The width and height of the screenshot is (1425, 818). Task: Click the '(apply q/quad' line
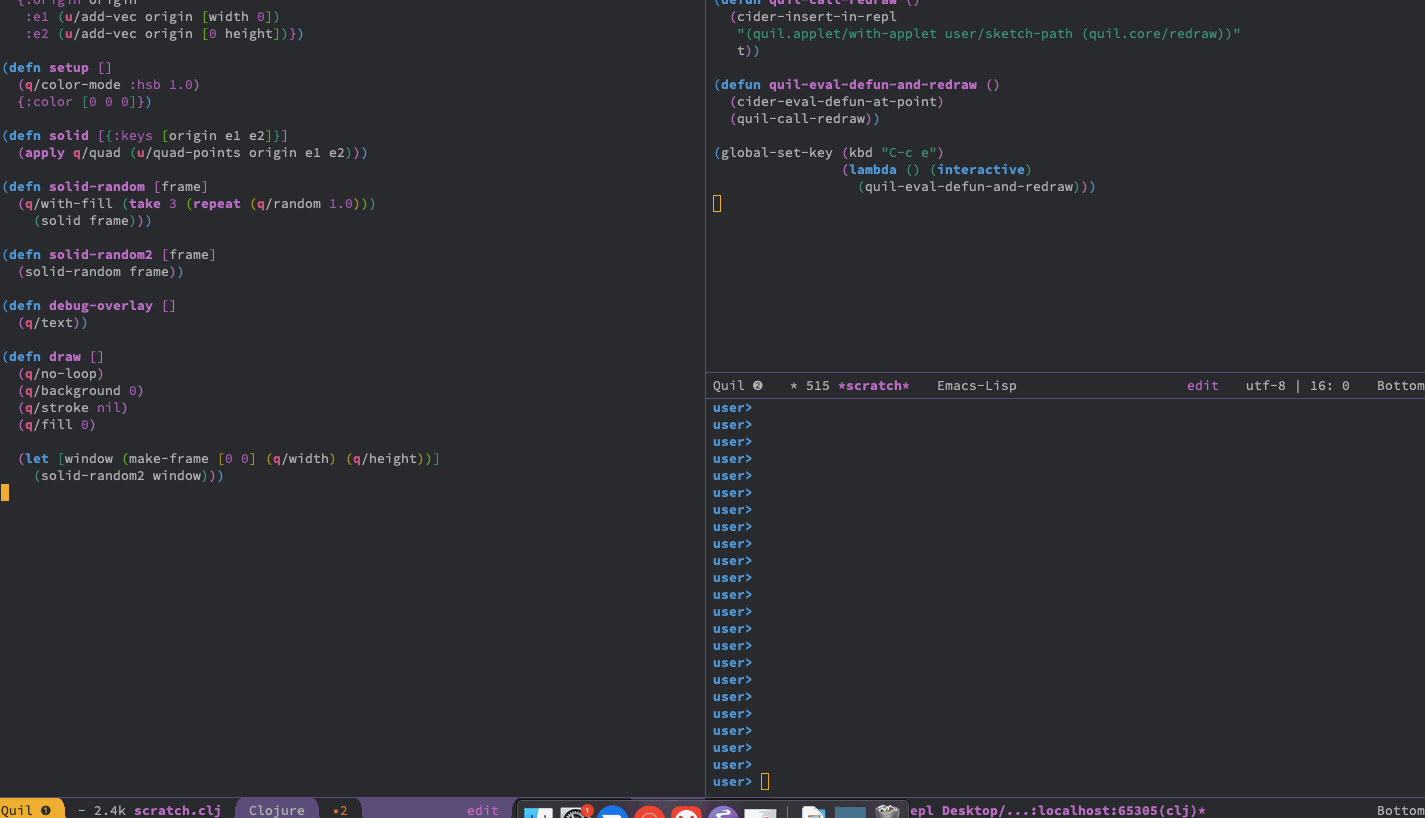[x=192, y=152]
